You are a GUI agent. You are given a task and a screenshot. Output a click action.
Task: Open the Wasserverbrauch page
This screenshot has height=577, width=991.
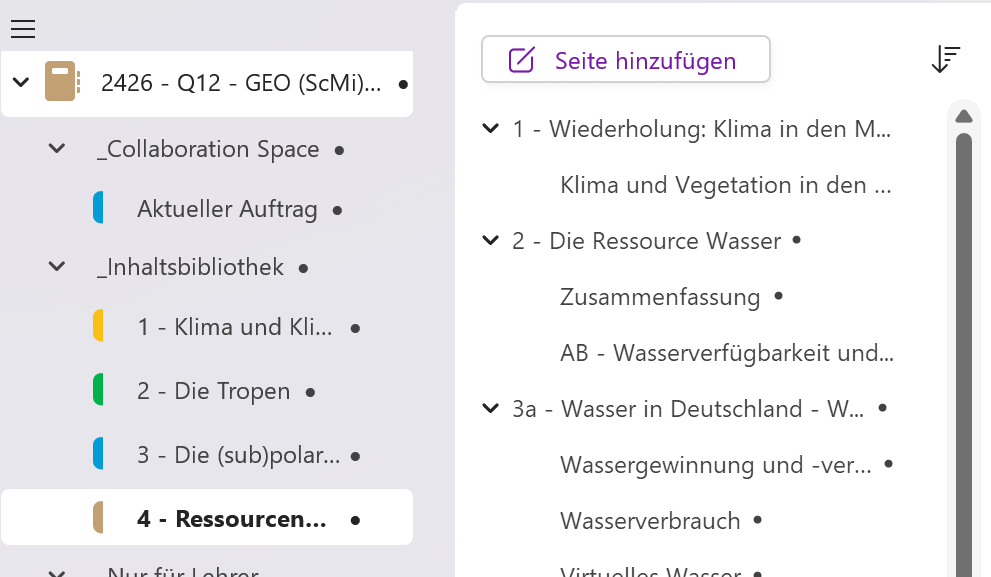coord(650,521)
